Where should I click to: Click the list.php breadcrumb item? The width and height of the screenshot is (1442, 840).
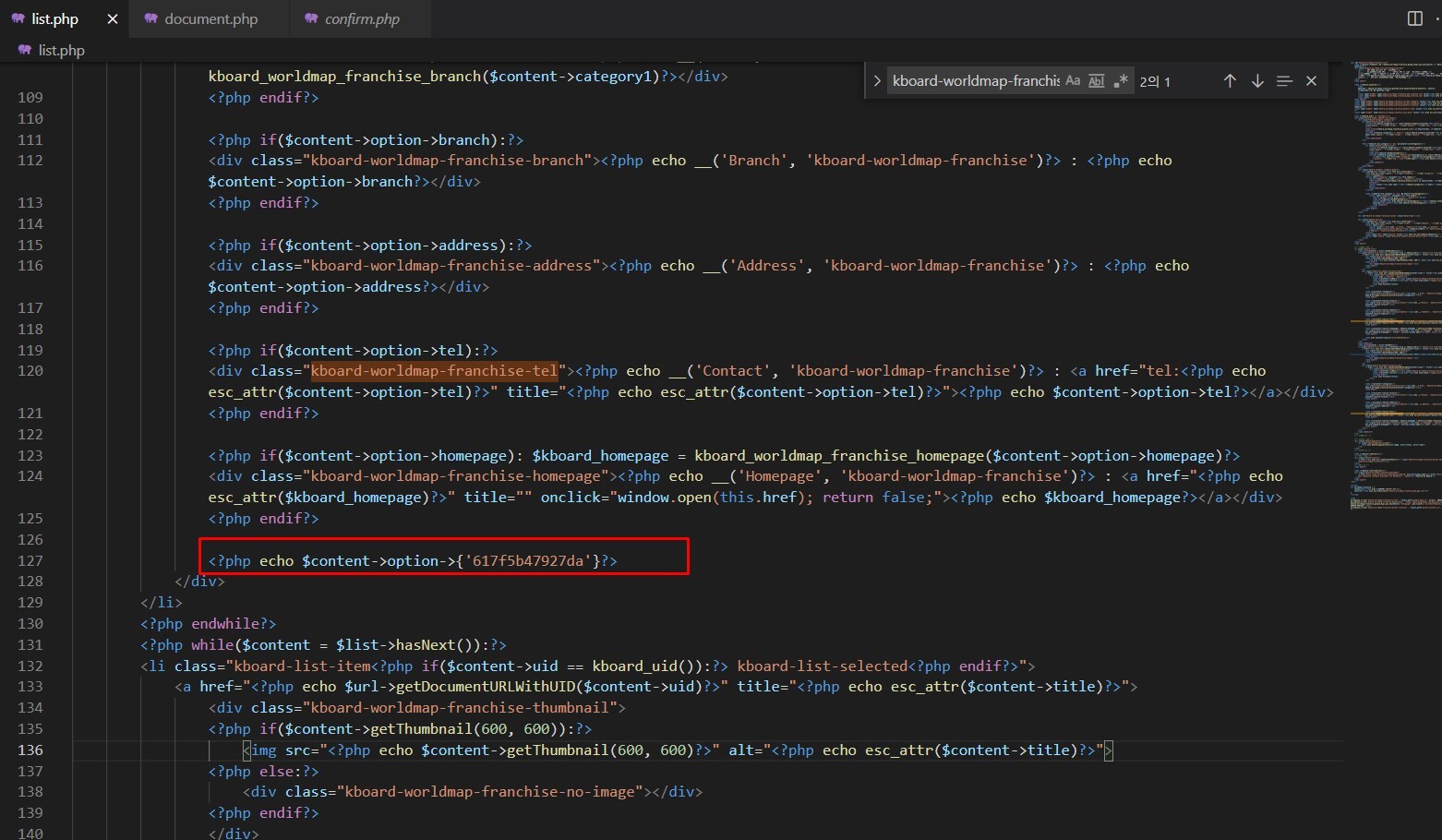[61, 50]
